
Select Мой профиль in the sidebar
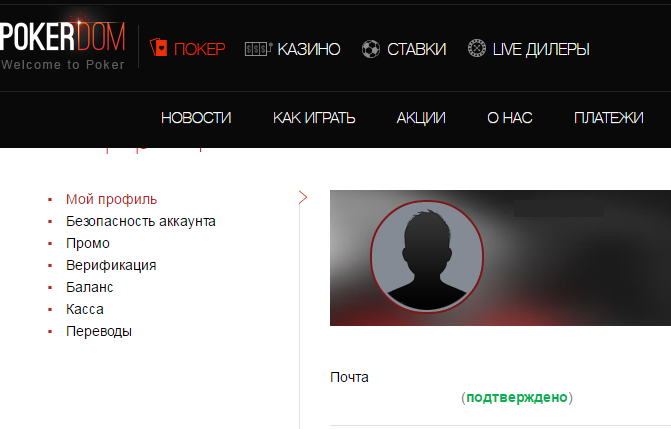point(111,200)
